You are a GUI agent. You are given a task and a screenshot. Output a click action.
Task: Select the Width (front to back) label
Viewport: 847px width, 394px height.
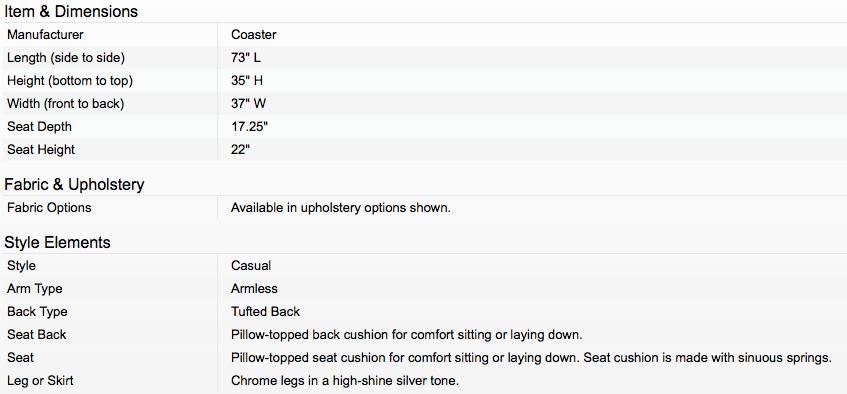coord(65,104)
